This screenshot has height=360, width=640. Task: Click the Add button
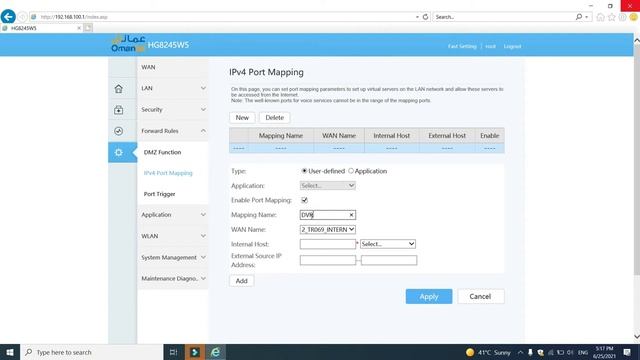(x=241, y=281)
